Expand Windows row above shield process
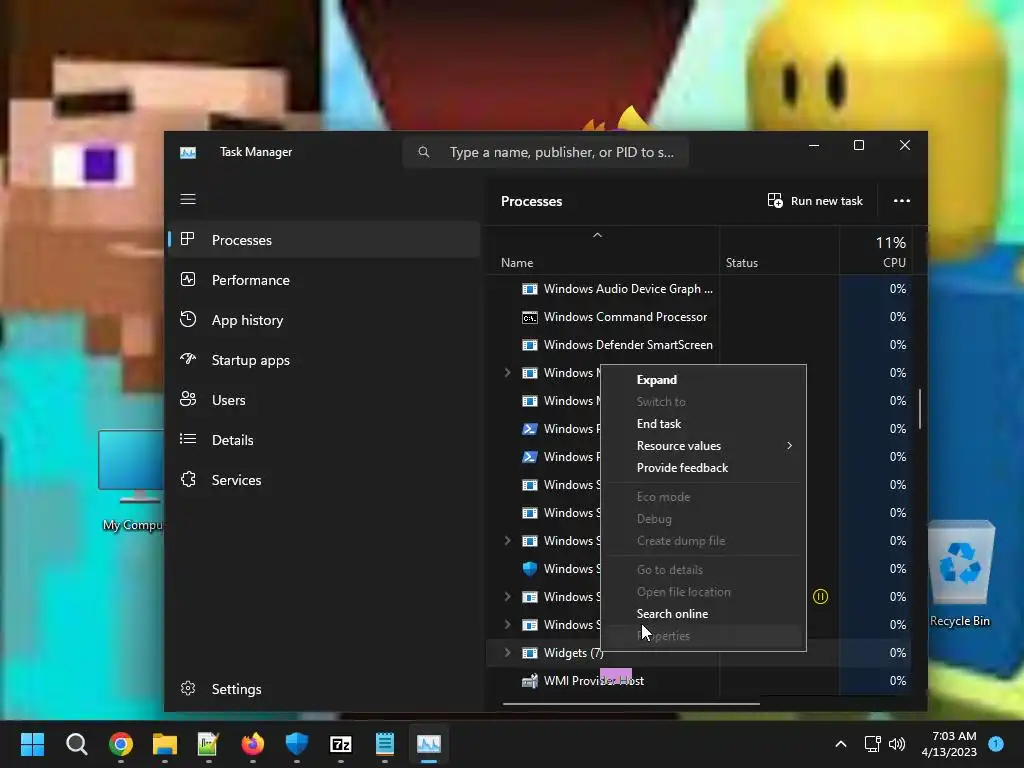The width and height of the screenshot is (1024, 768). 507,541
